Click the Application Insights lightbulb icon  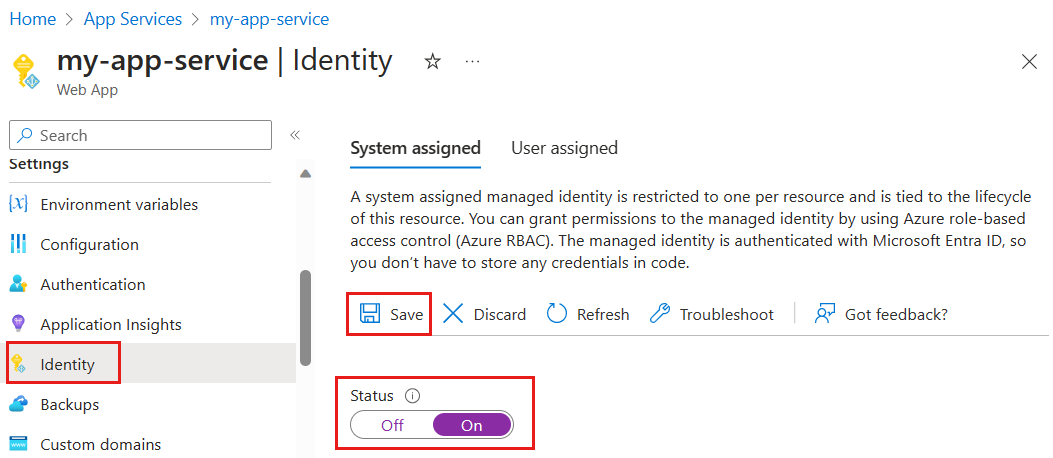[18, 324]
